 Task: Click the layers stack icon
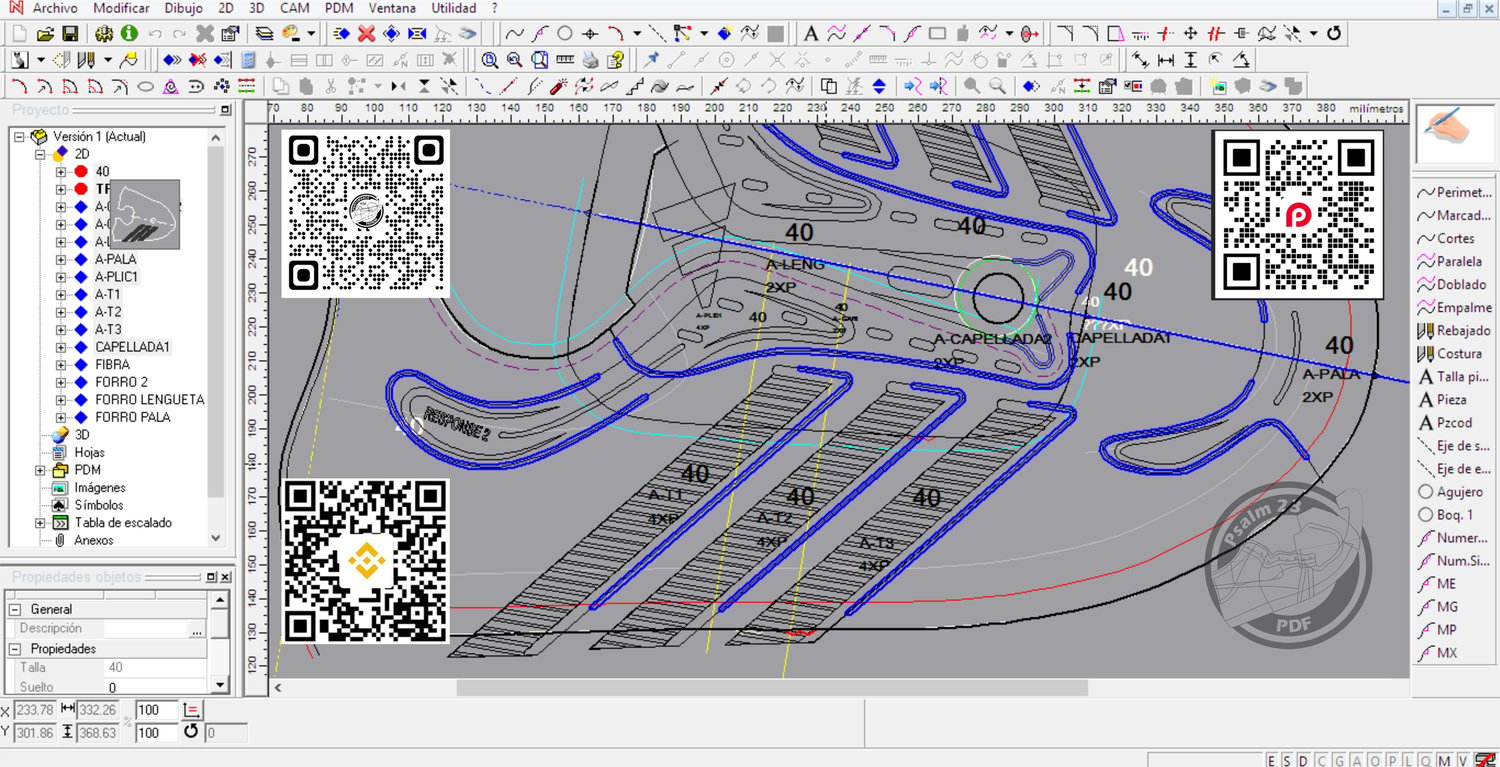264,34
